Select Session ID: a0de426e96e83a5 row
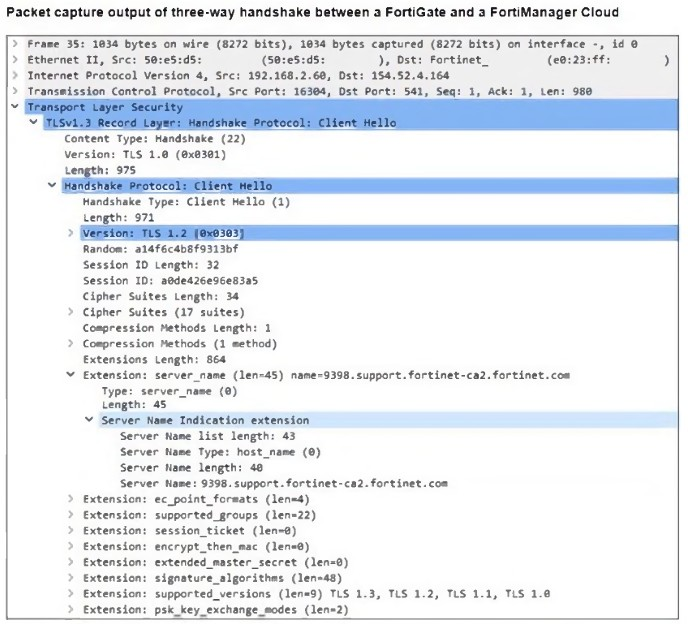Screen dimensions: 688x630 click(170, 281)
